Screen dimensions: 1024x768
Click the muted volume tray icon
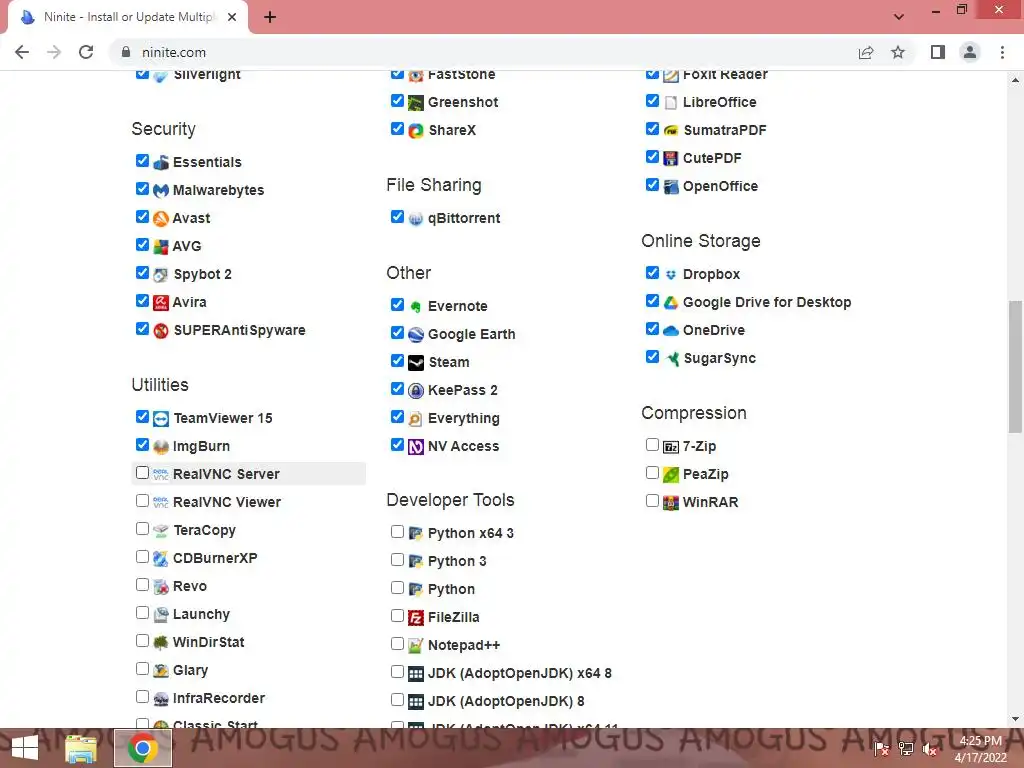pyautogui.click(x=929, y=748)
